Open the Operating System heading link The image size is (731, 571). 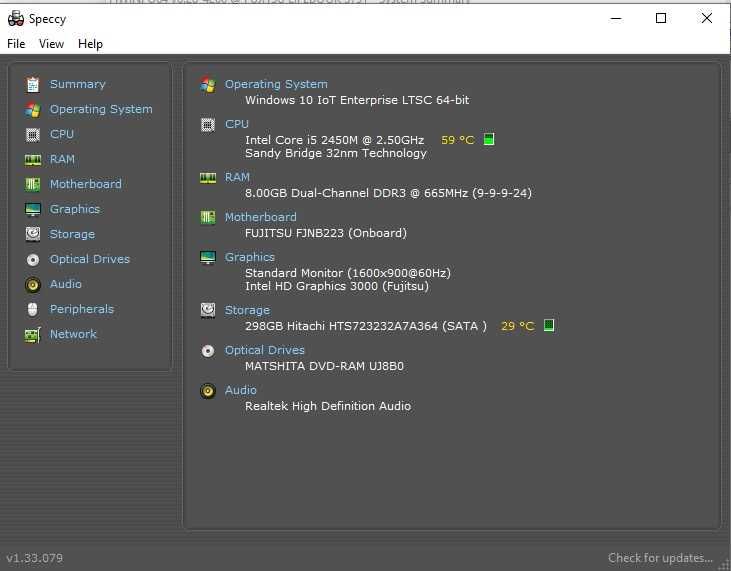tap(276, 84)
